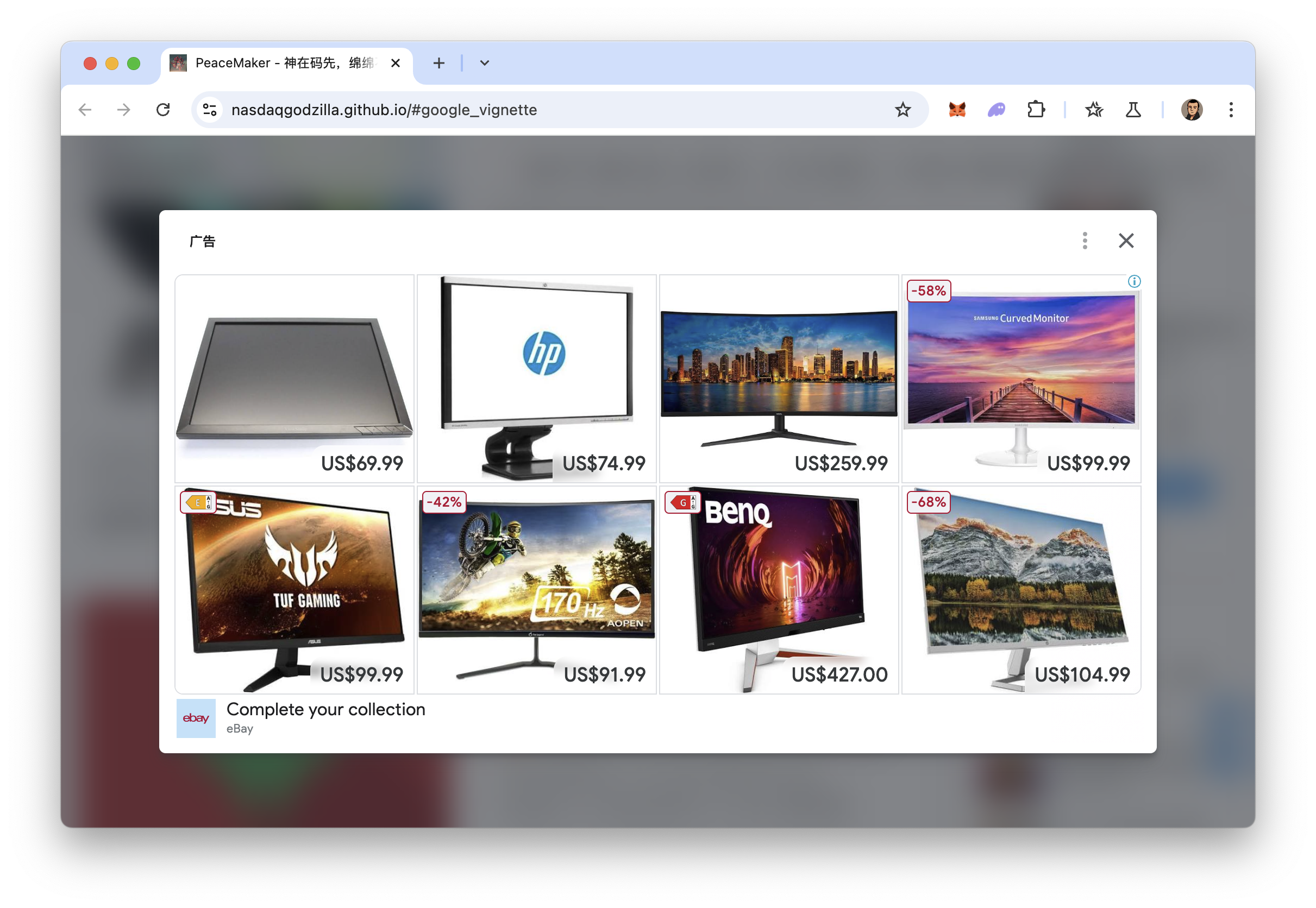Open the purple ghost wallet extension

coord(996,110)
